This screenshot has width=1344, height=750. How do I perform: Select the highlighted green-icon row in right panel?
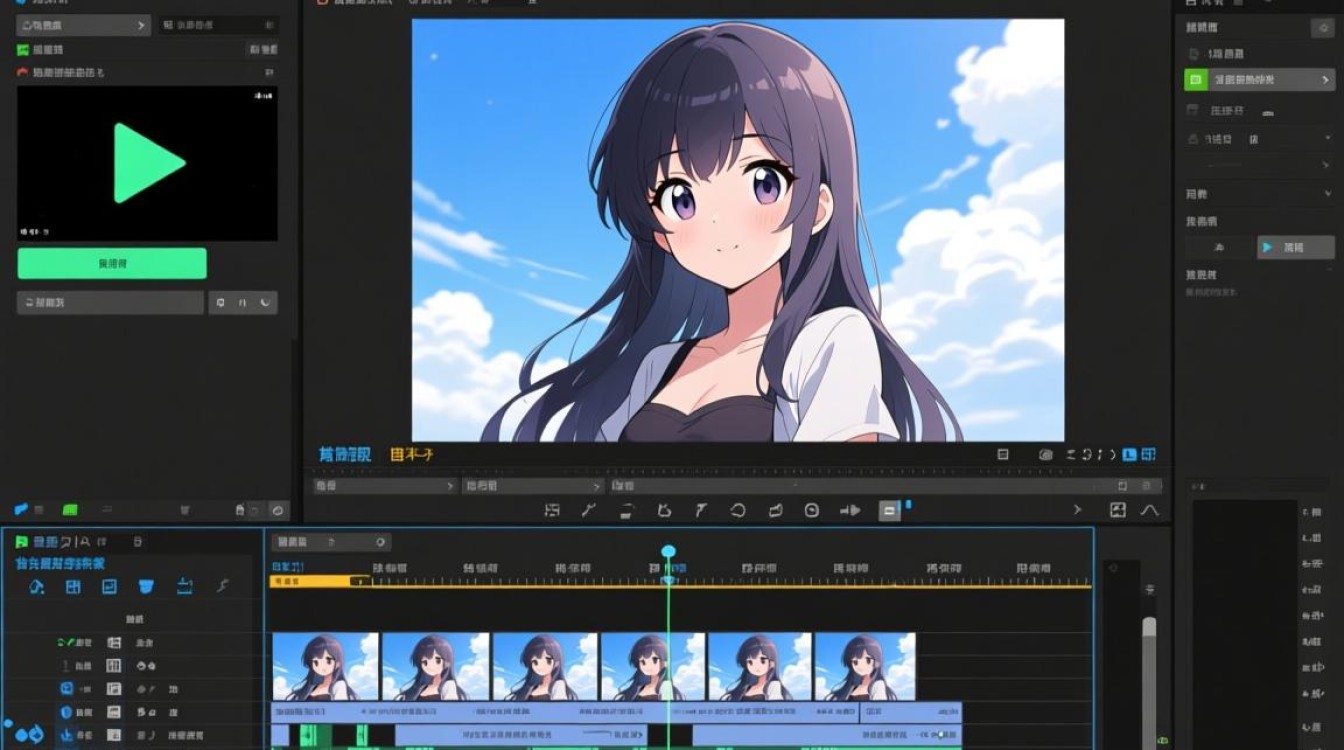point(1259,79)
